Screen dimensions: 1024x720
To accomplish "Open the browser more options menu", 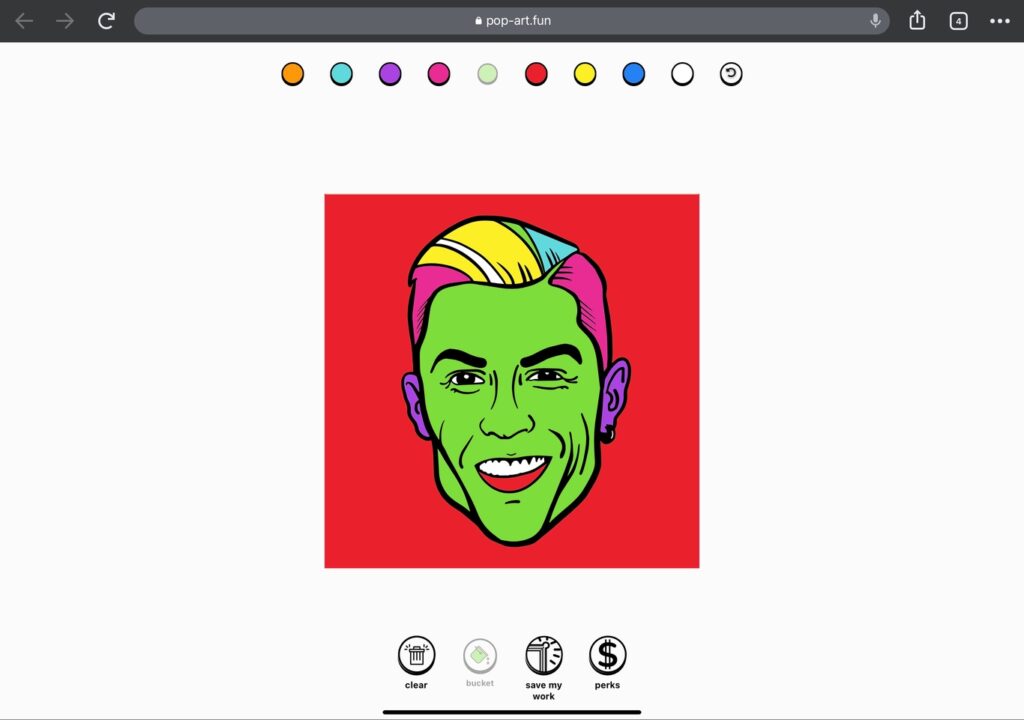I will (1000, 21).
